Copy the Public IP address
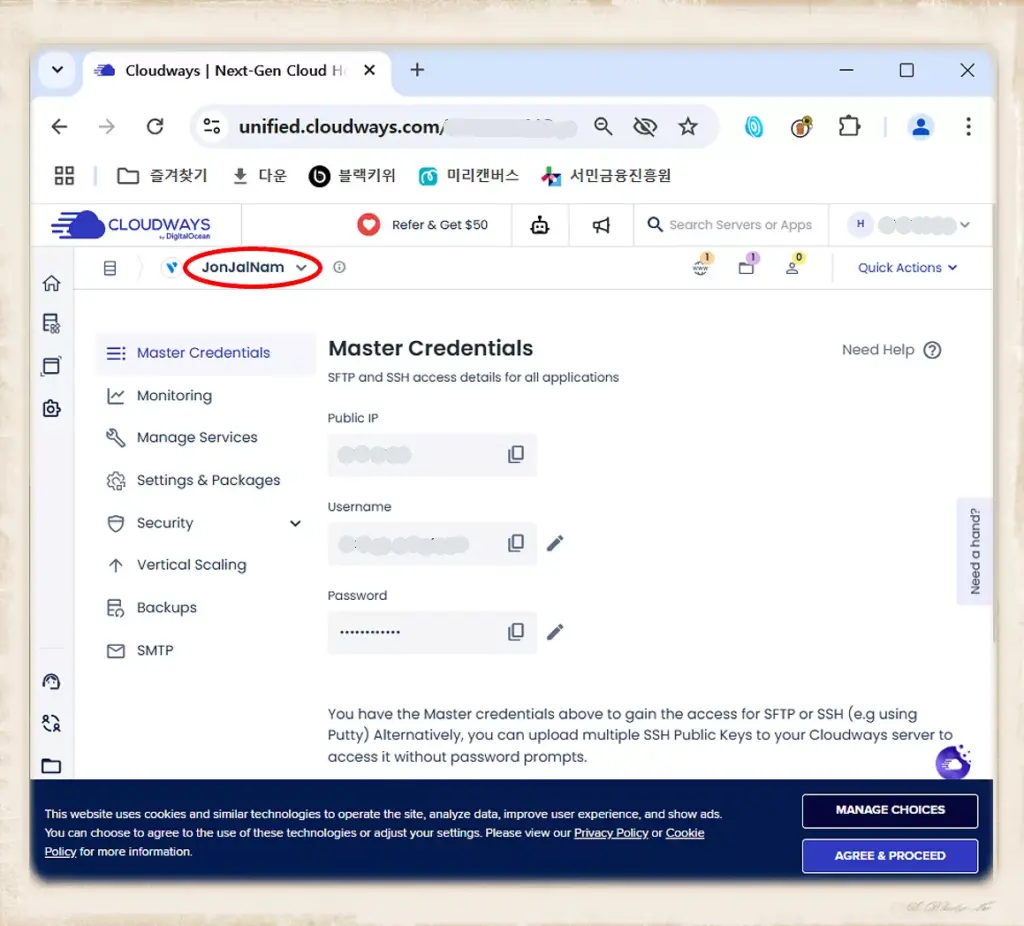Screen dimensions: 1024x926 [x=516, y=455]
